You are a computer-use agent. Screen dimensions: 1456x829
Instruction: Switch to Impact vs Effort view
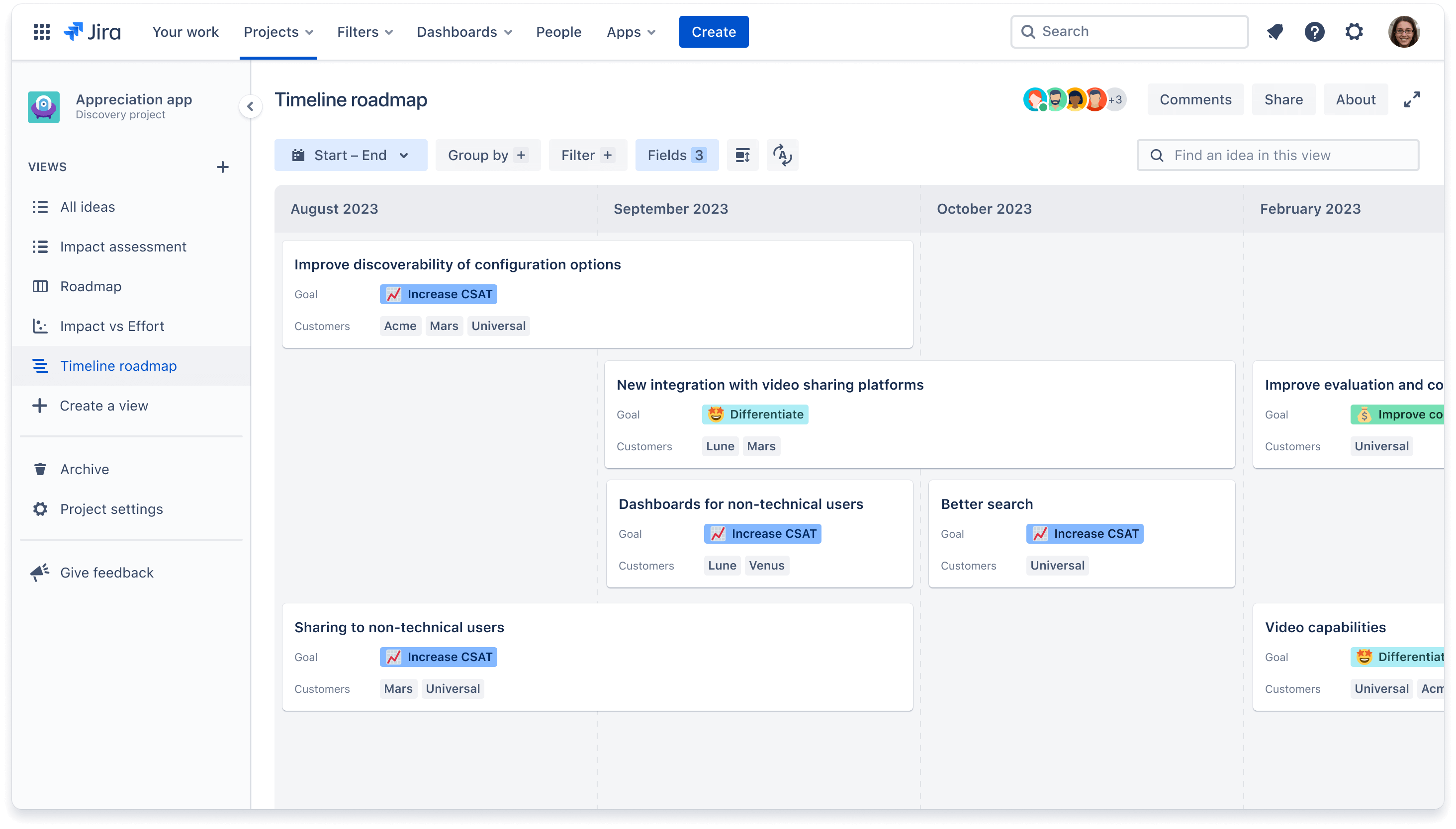pyautogui.click(x=112, y=325)
